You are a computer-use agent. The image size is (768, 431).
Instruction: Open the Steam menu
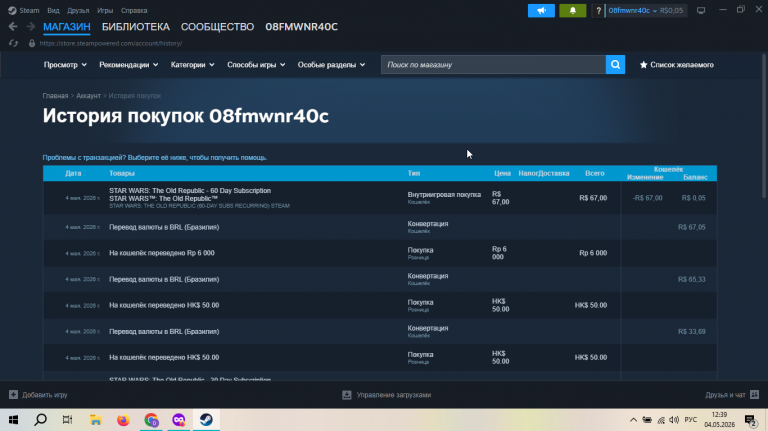pyautogui.click(x=29, y=10)
